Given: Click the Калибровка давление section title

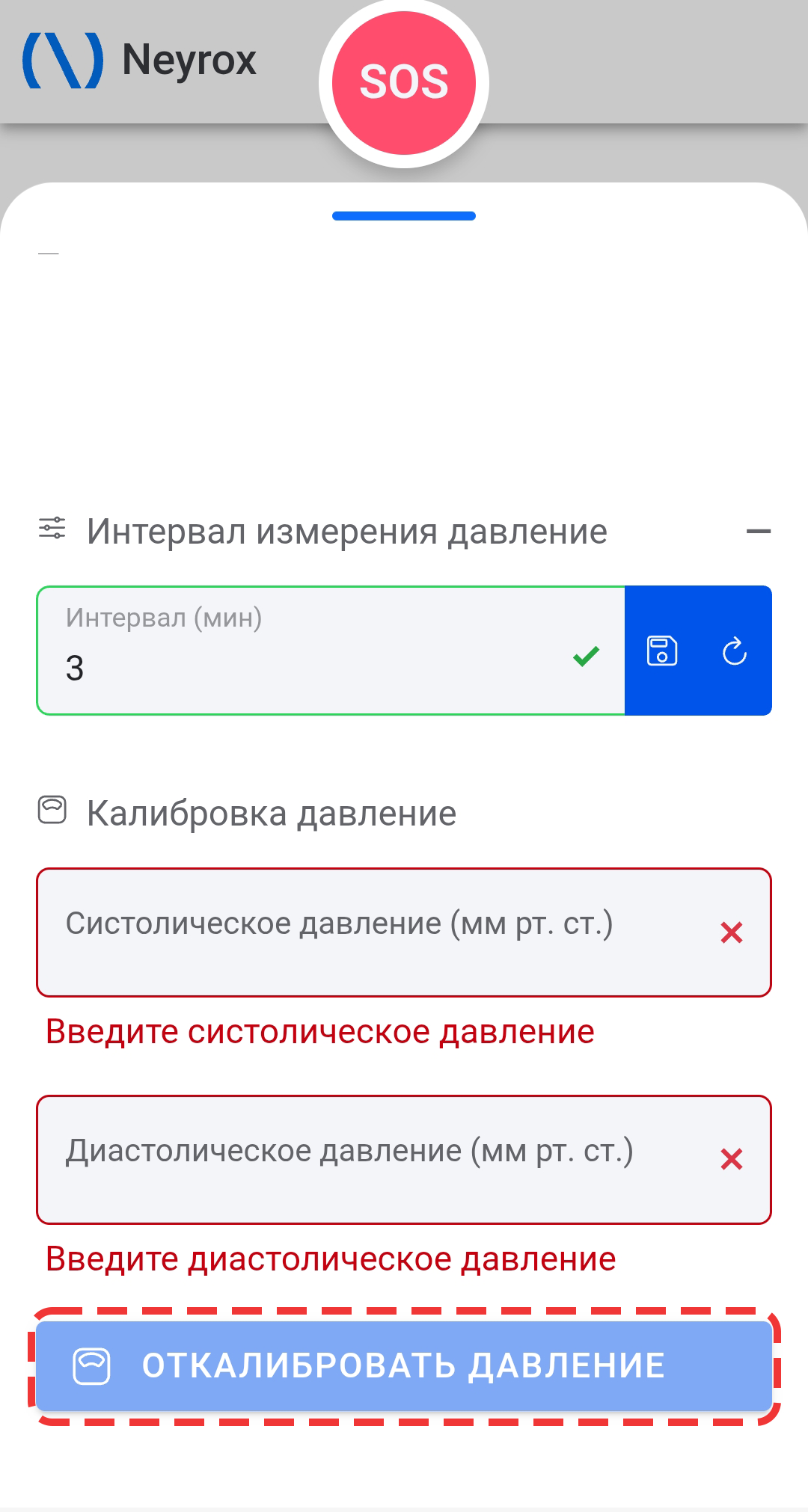Looking at the screenshot, I should 271,814.
